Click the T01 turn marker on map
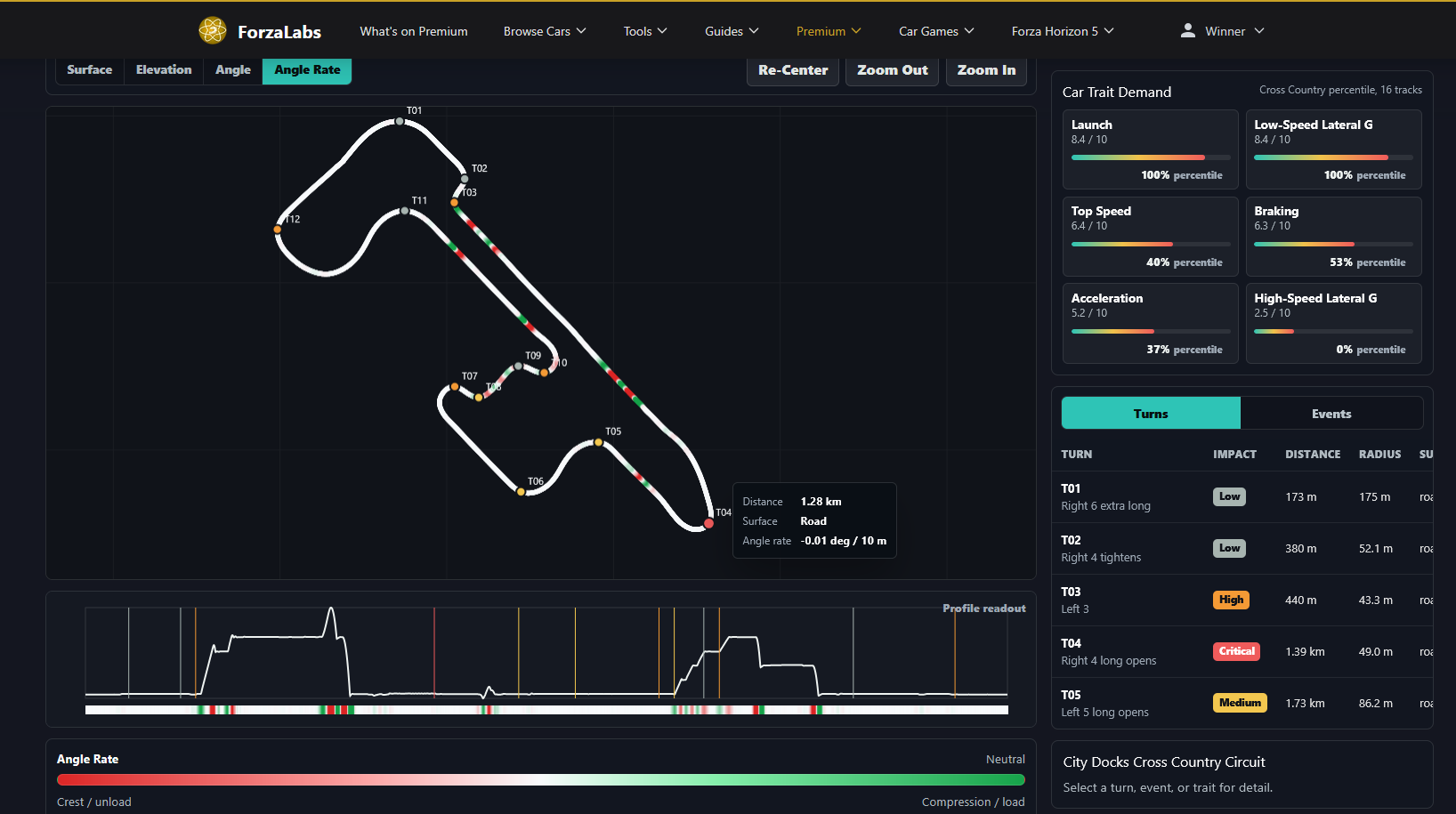 point(400,122)
